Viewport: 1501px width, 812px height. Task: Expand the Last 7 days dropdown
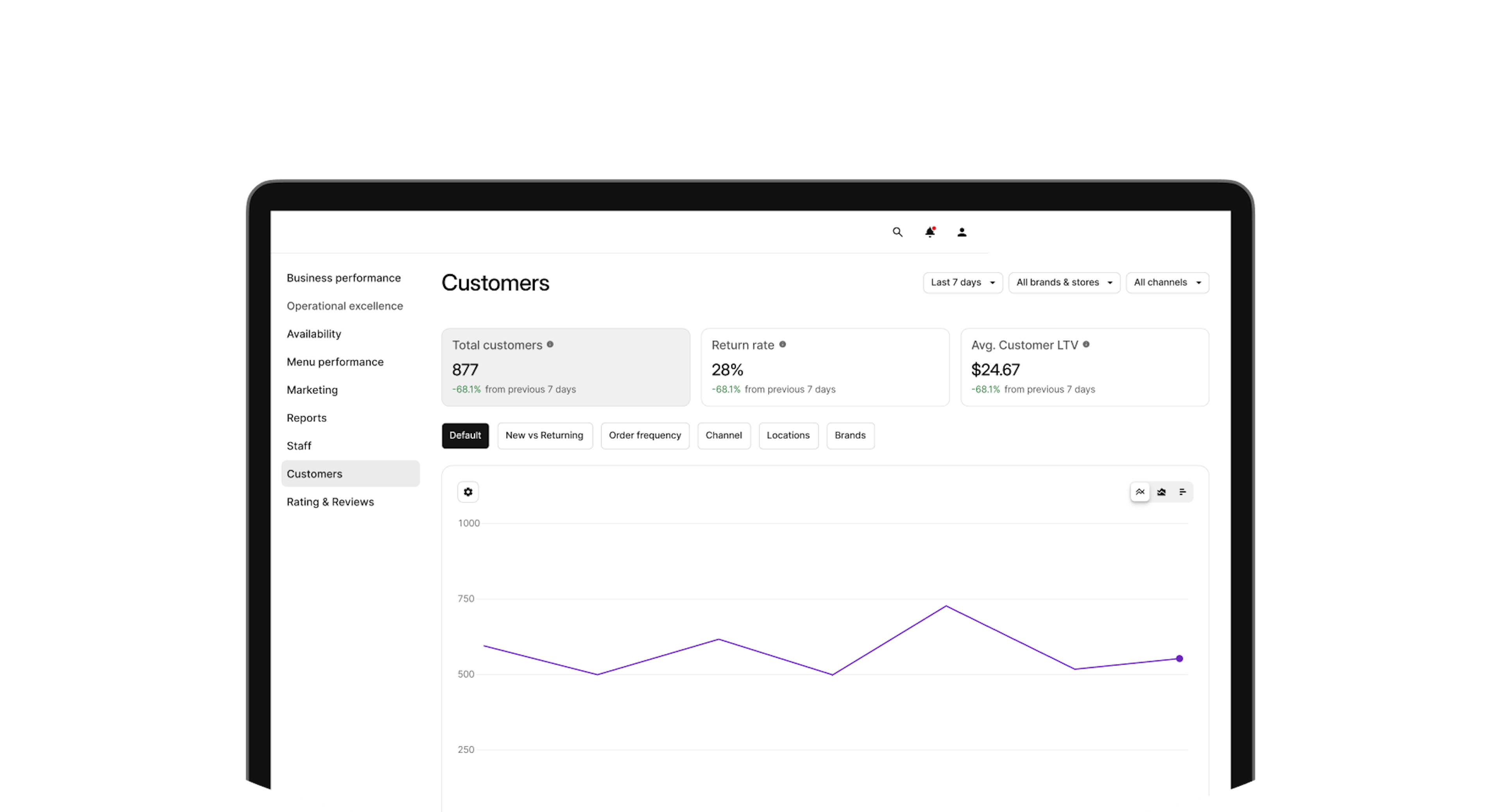pos(963,283)
